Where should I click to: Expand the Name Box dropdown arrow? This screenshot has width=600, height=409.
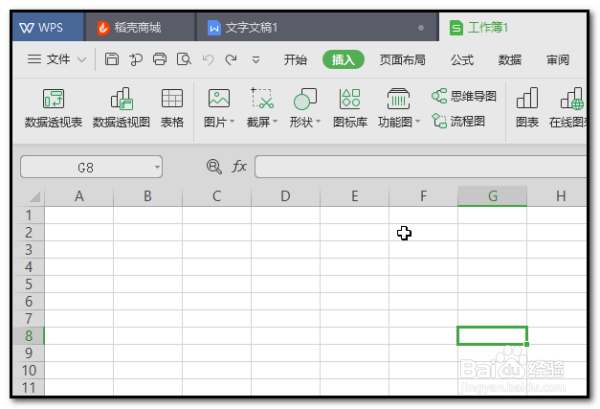[x=157, y=167]
